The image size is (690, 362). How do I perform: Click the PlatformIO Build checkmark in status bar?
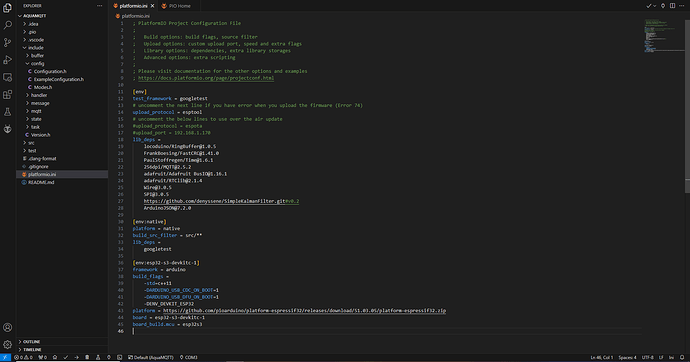pos(66,358)
